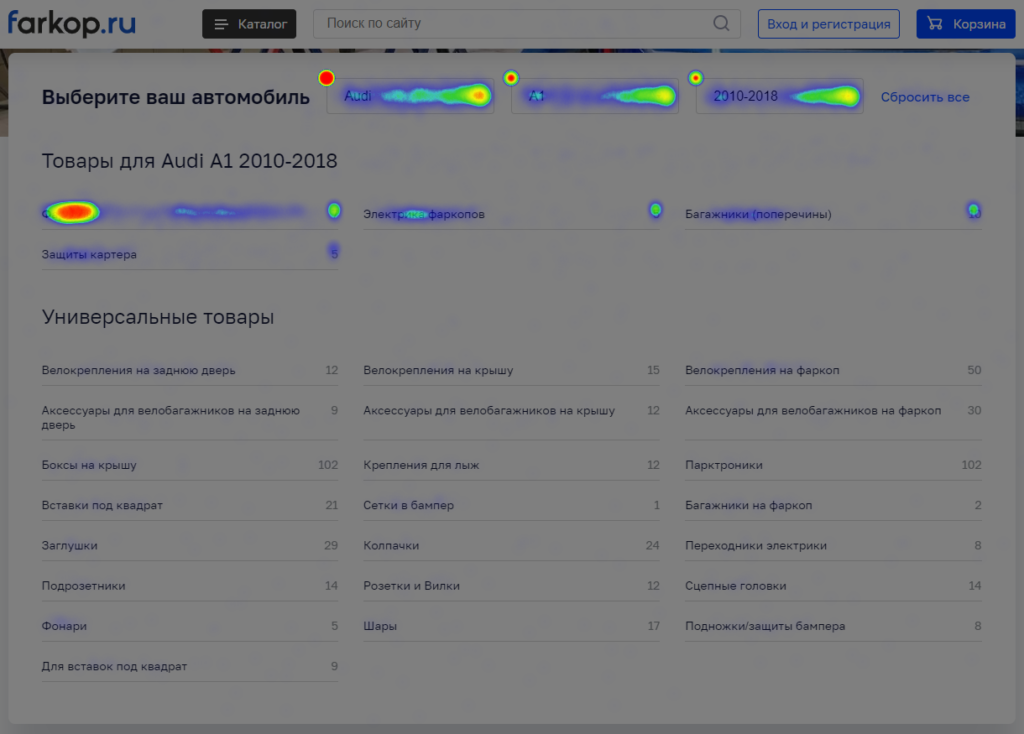Click the Сцепные головки link

pos(735,586)
